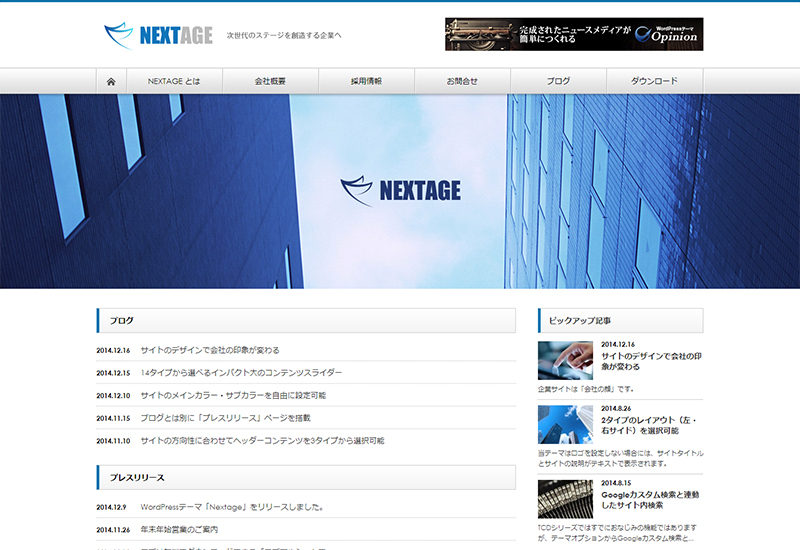Viewport: 800px width, 550px height.
Task: Open pickup title サイトのデザインで会社の印象が変わる
Action: 651,361
